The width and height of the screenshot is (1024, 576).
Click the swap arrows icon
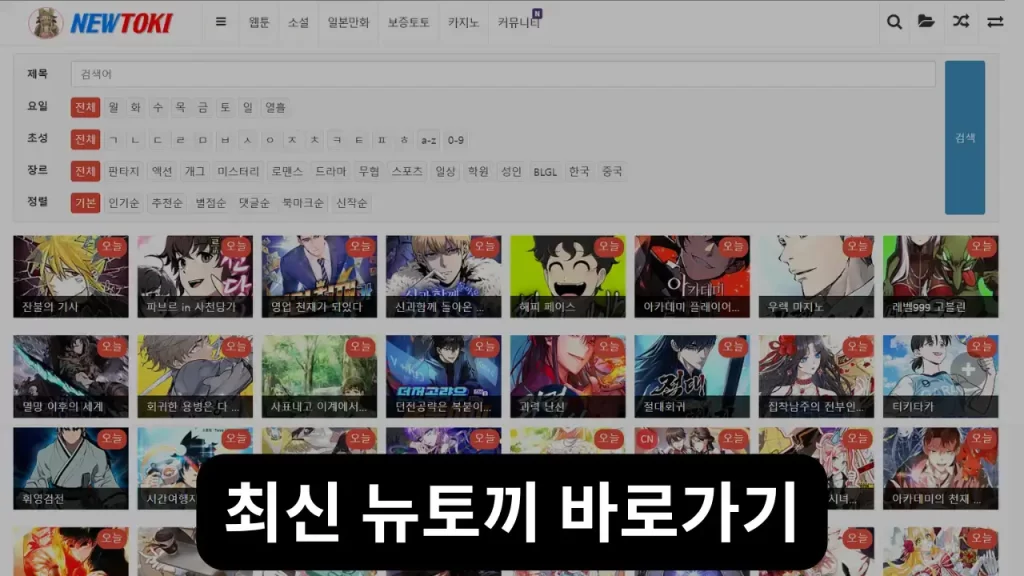tap(995, 22)
